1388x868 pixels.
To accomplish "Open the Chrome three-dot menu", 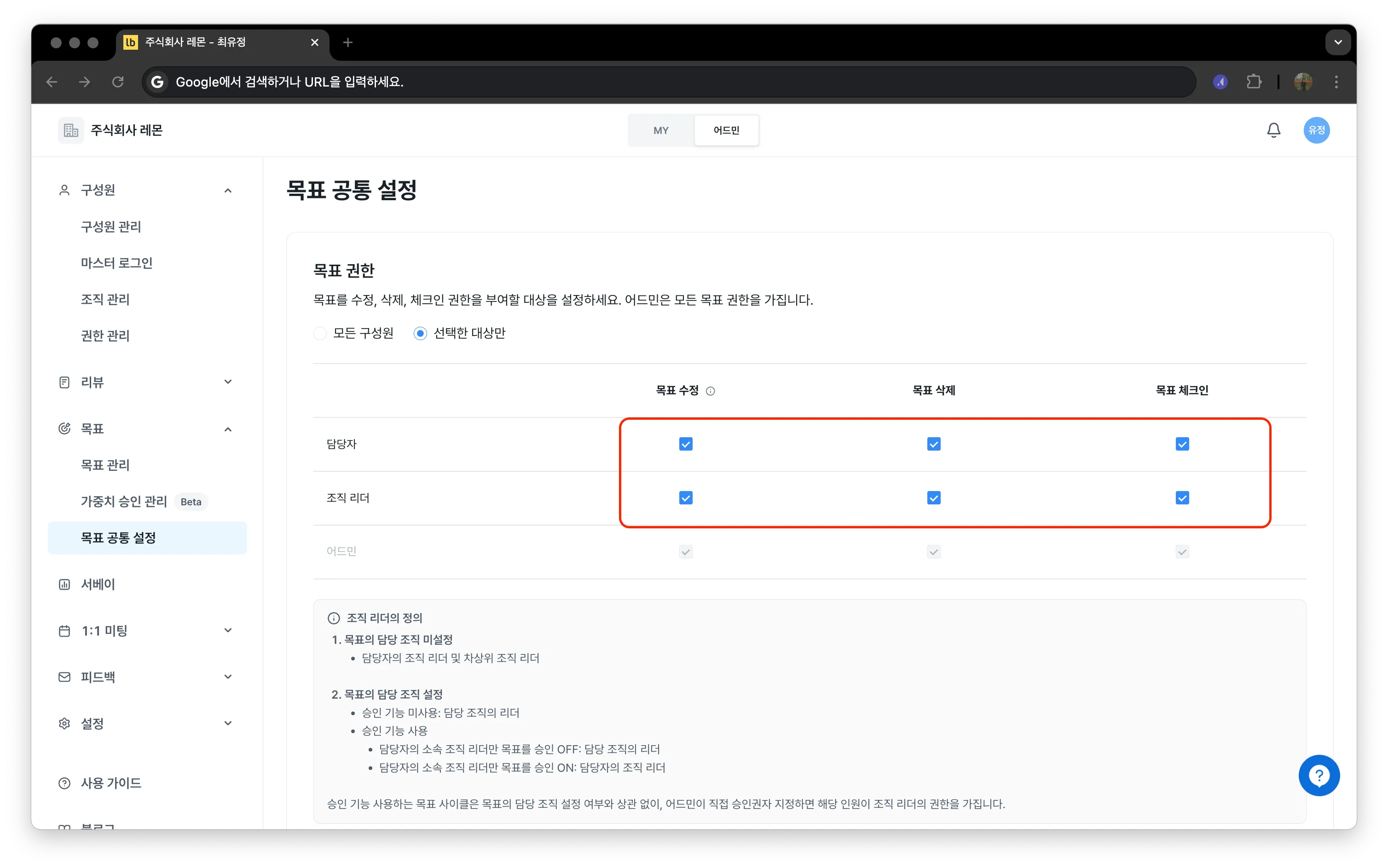I will [1336, 81].
